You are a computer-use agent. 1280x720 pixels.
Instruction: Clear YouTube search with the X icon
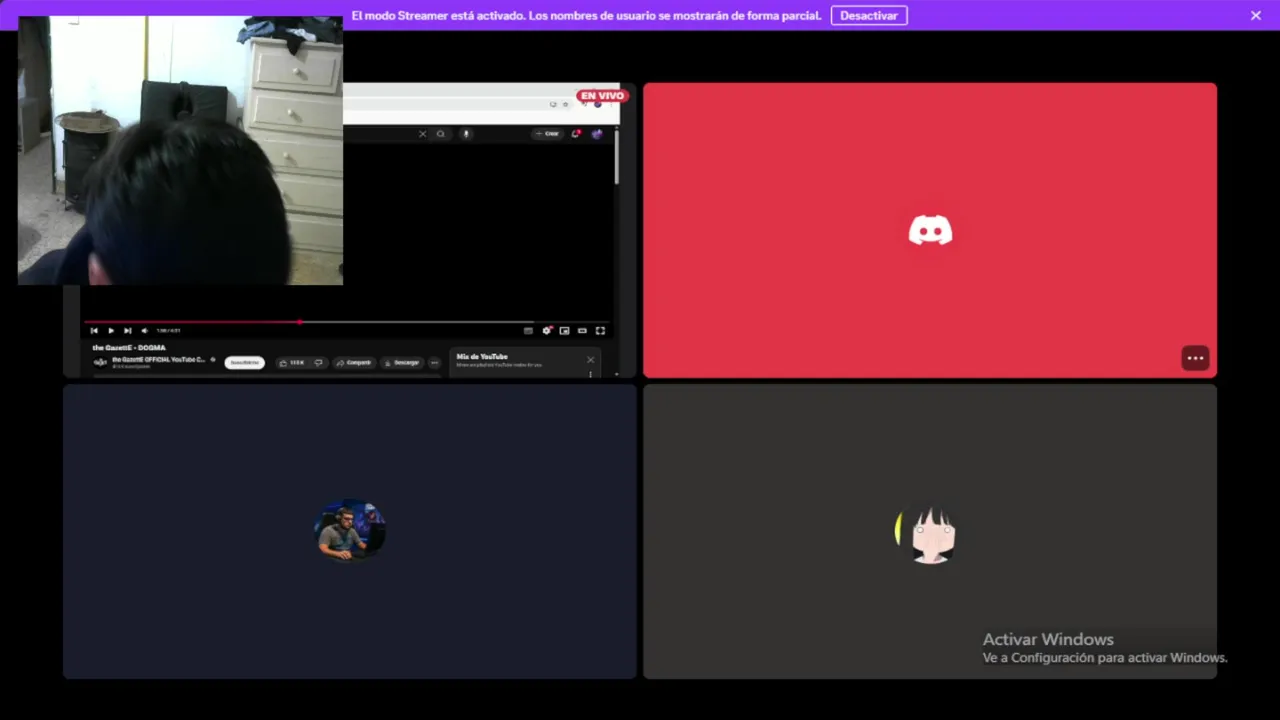(x=422, y=134)
